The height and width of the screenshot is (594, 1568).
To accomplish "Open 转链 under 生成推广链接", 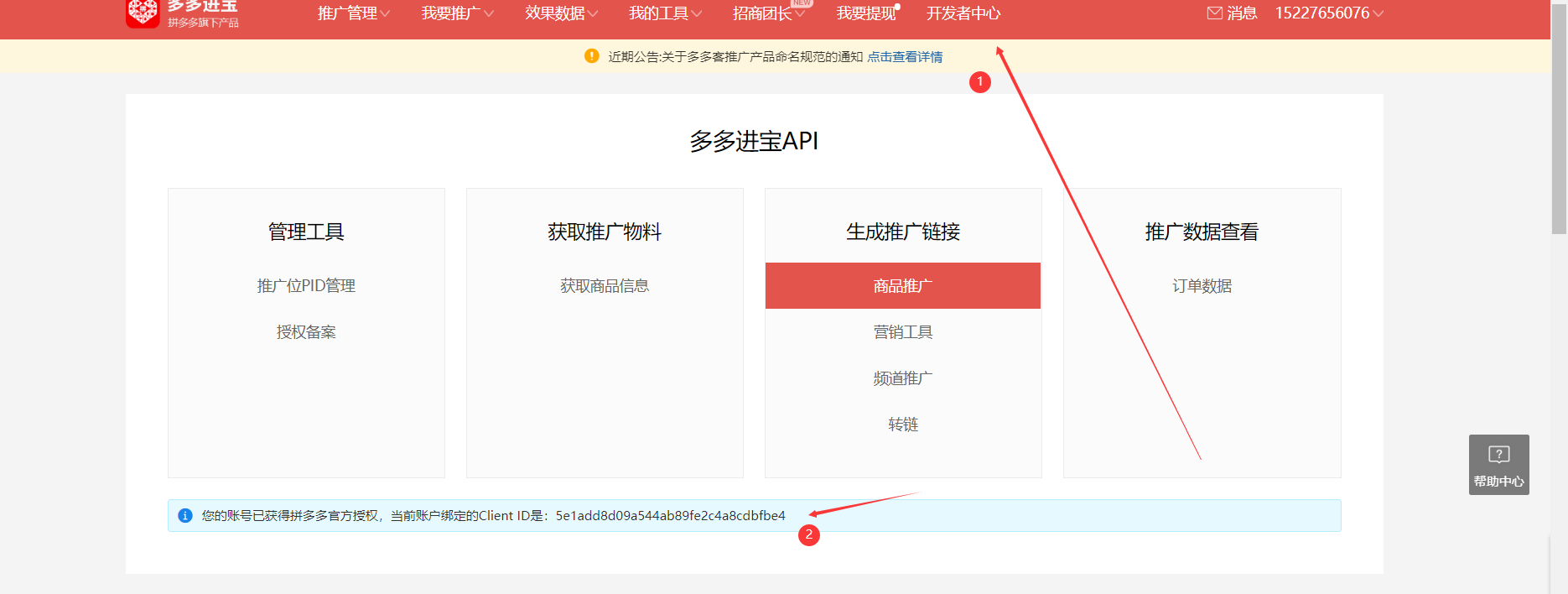I will pos(903,425).
